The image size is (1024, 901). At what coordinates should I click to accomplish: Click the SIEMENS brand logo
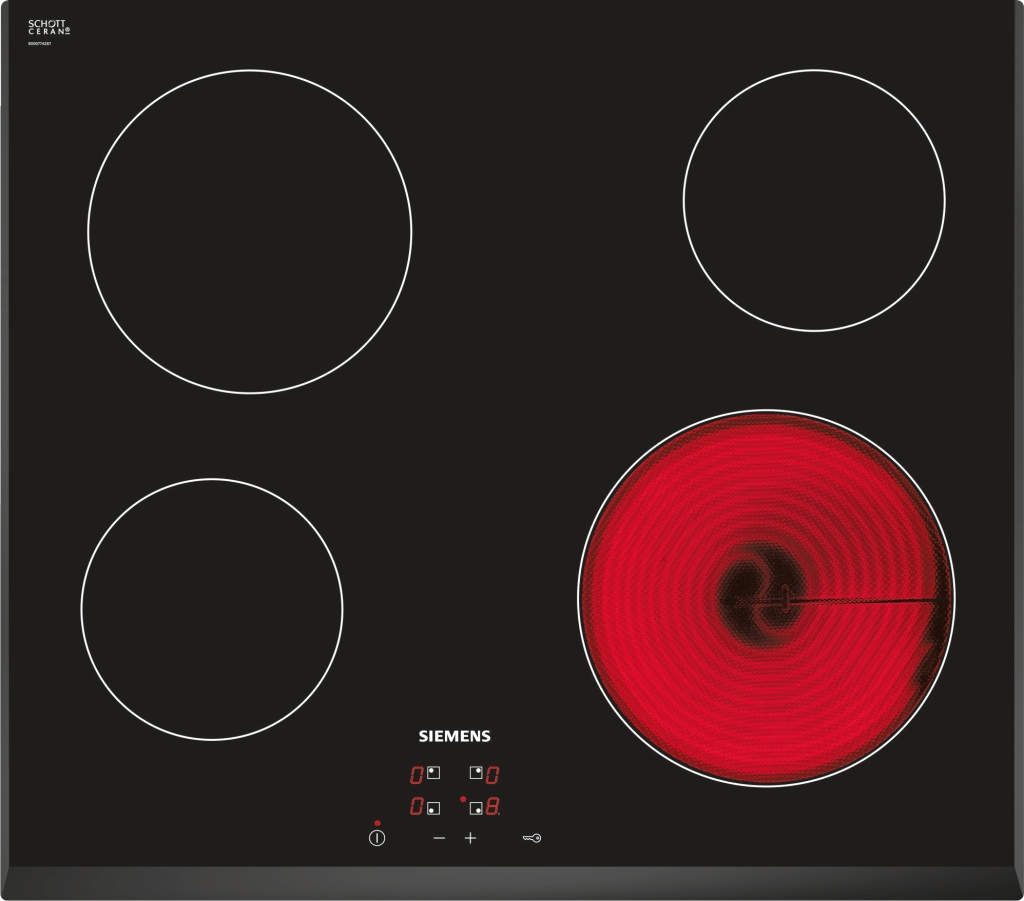[453, 736]
